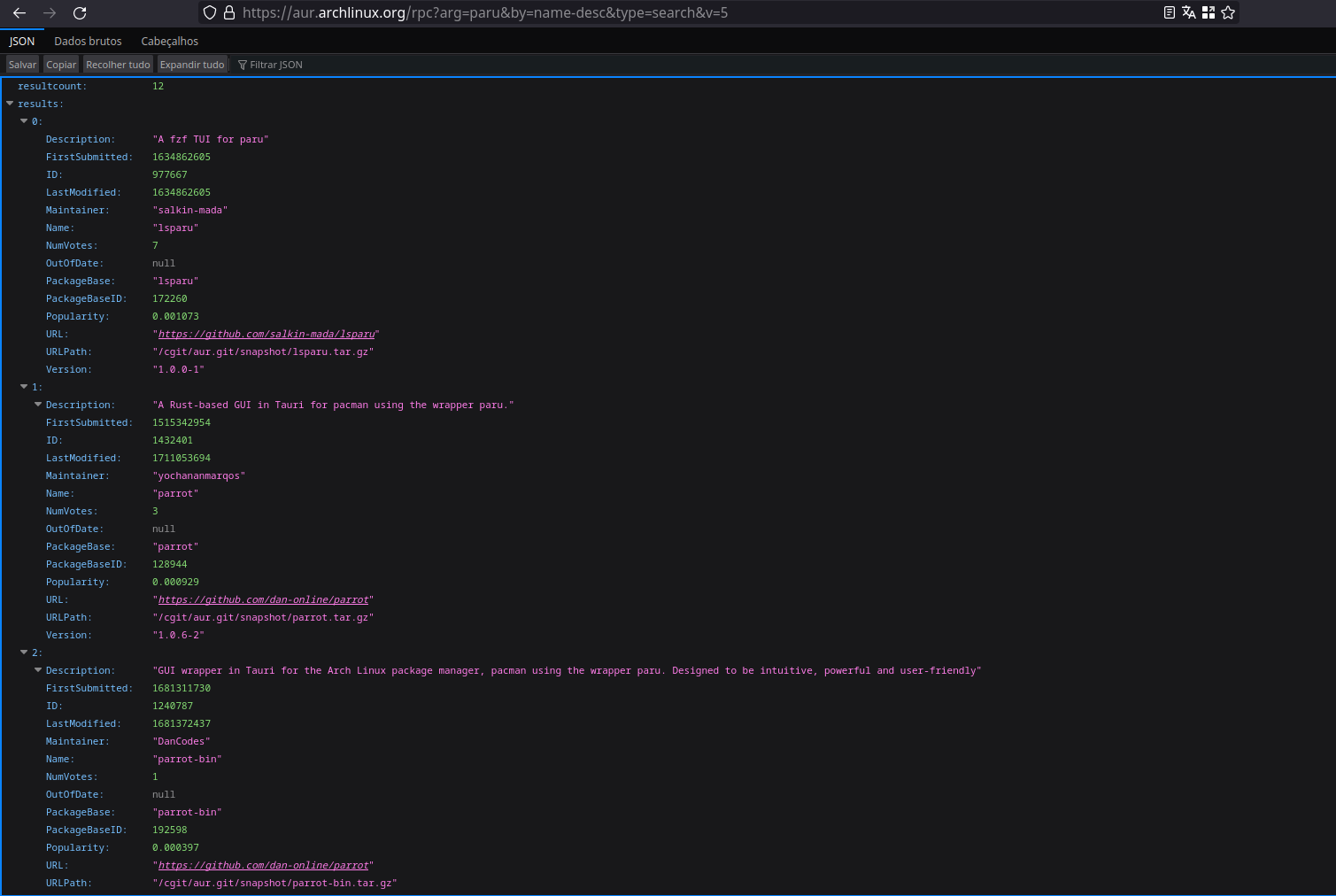Toggle the Description arrow under item 1
Screen dimensions: 1336x896
click(39, 405)
